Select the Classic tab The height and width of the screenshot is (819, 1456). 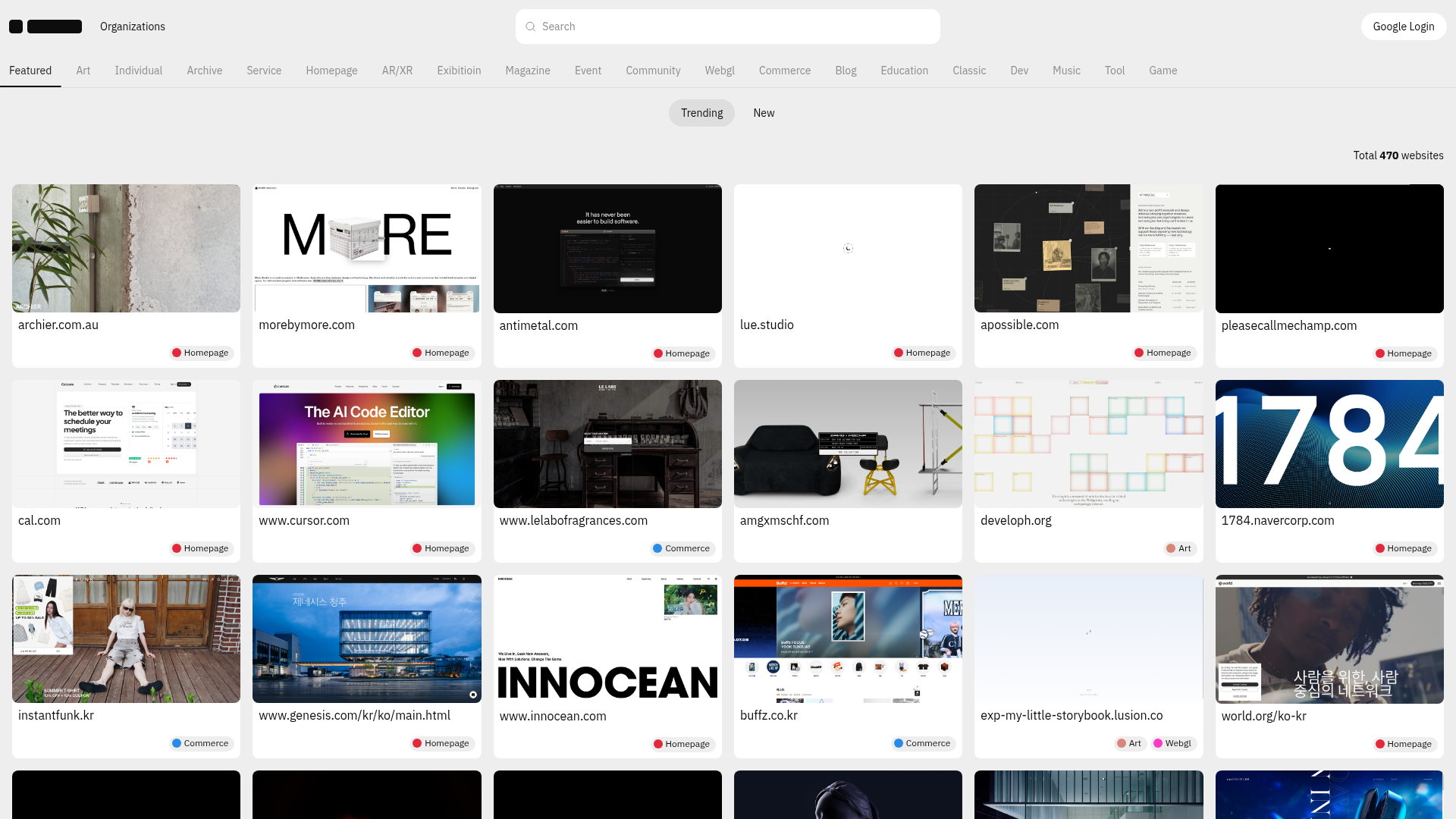pos(969,71)
